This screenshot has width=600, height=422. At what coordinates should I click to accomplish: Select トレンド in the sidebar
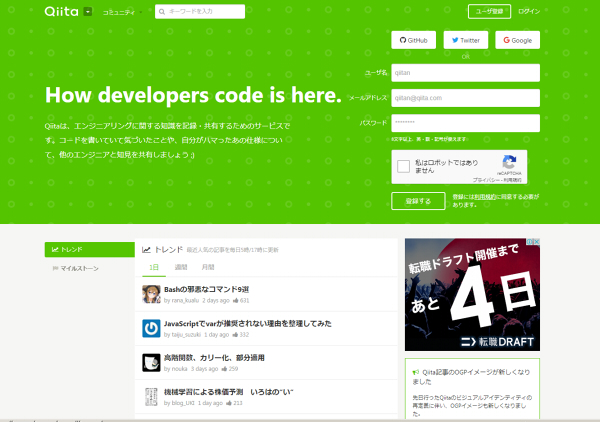(x=90, y=249)
